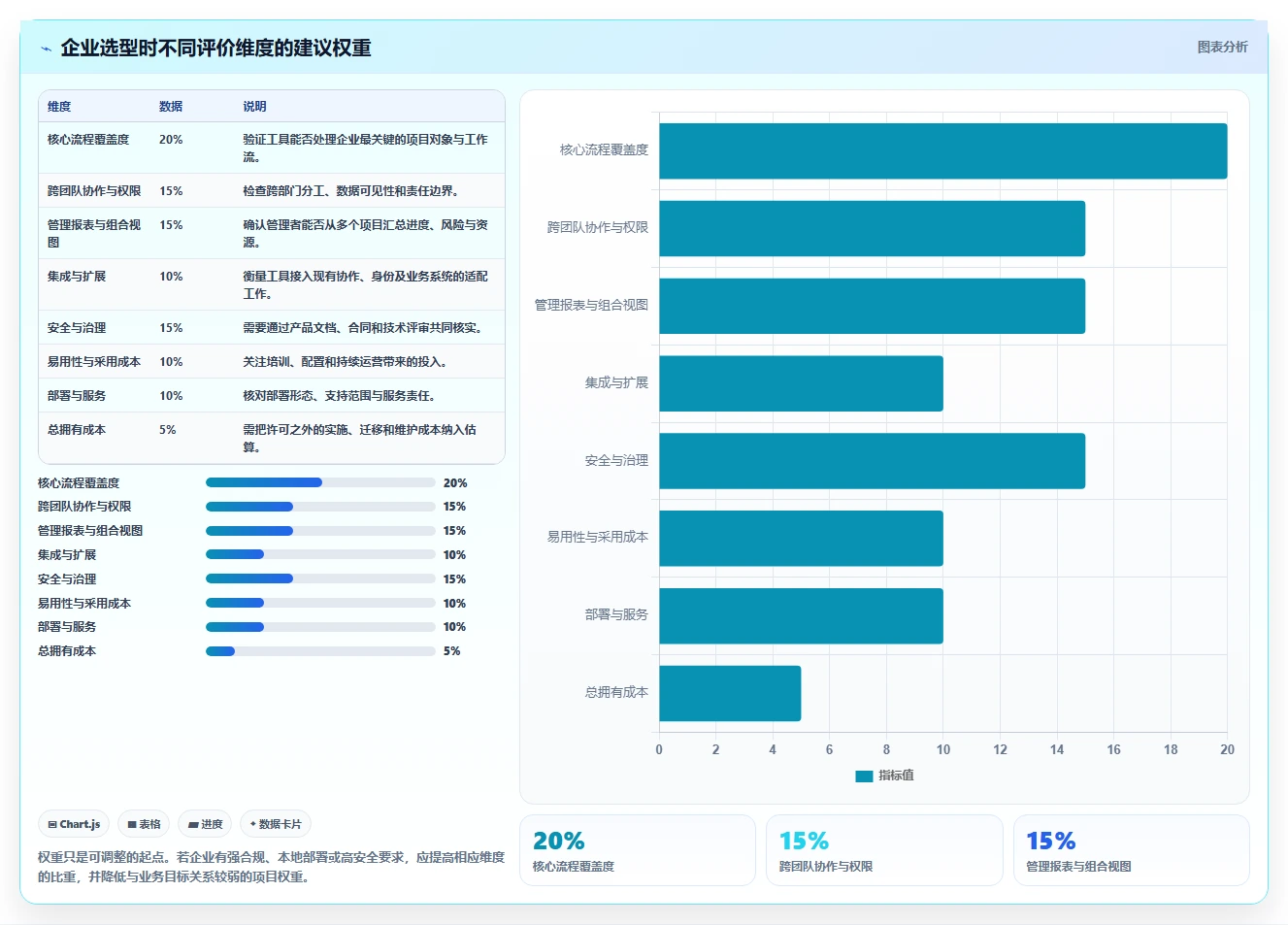Viewport: 1288px width, 925px height.
Task: Select the description 验证工具能否处理企业最关键的项目对象与工作流
Action: [366, 148]
